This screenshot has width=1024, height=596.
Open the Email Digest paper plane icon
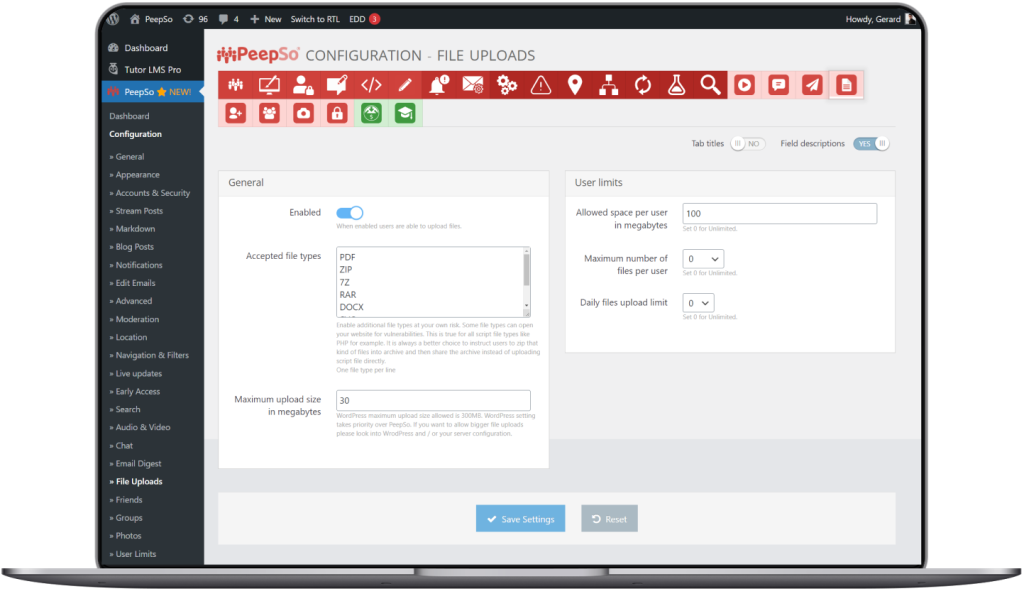pyautogui.click(x=812, y=85)
